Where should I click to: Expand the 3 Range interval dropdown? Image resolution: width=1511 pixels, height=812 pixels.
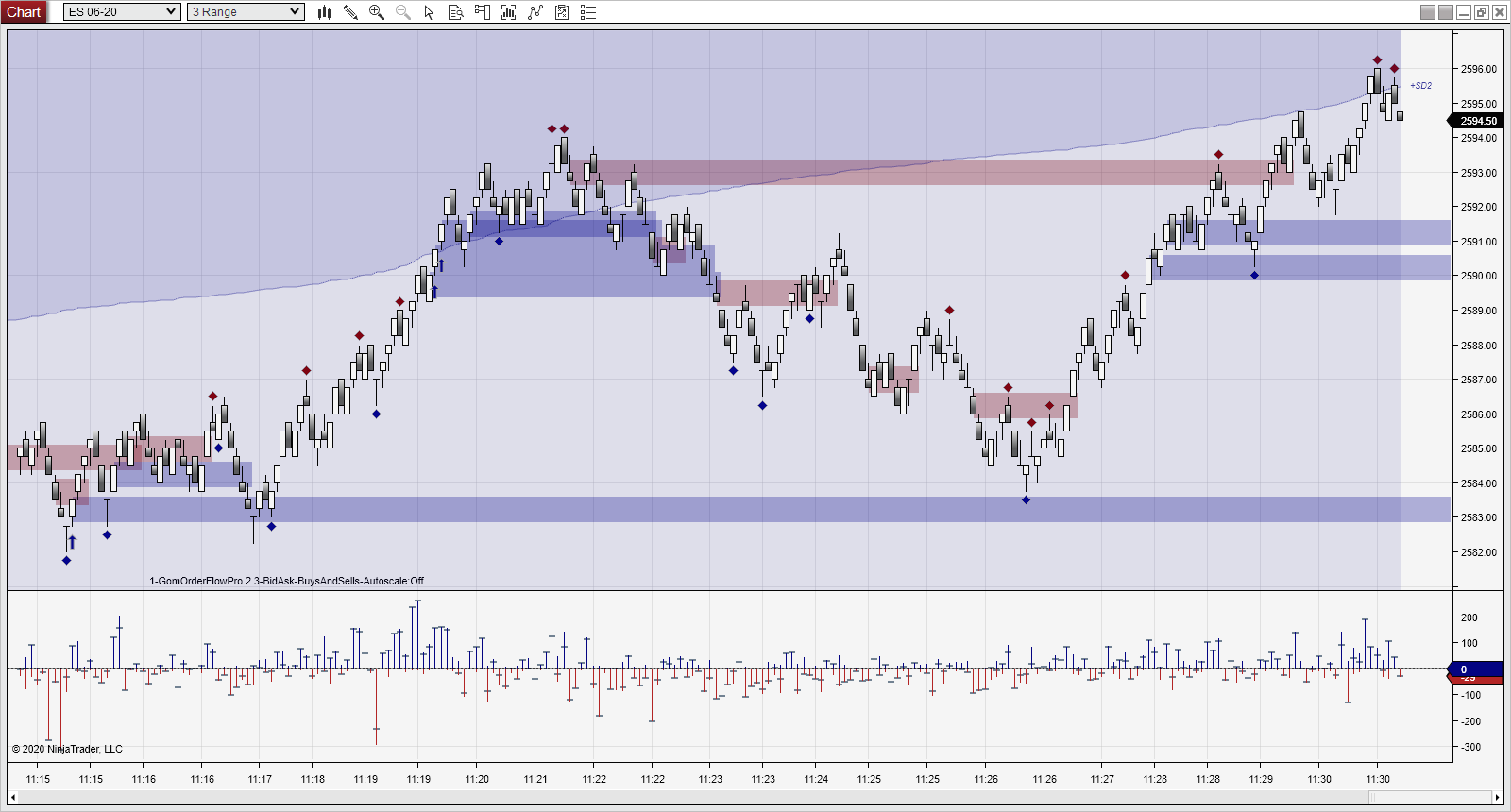coord(246,12)
